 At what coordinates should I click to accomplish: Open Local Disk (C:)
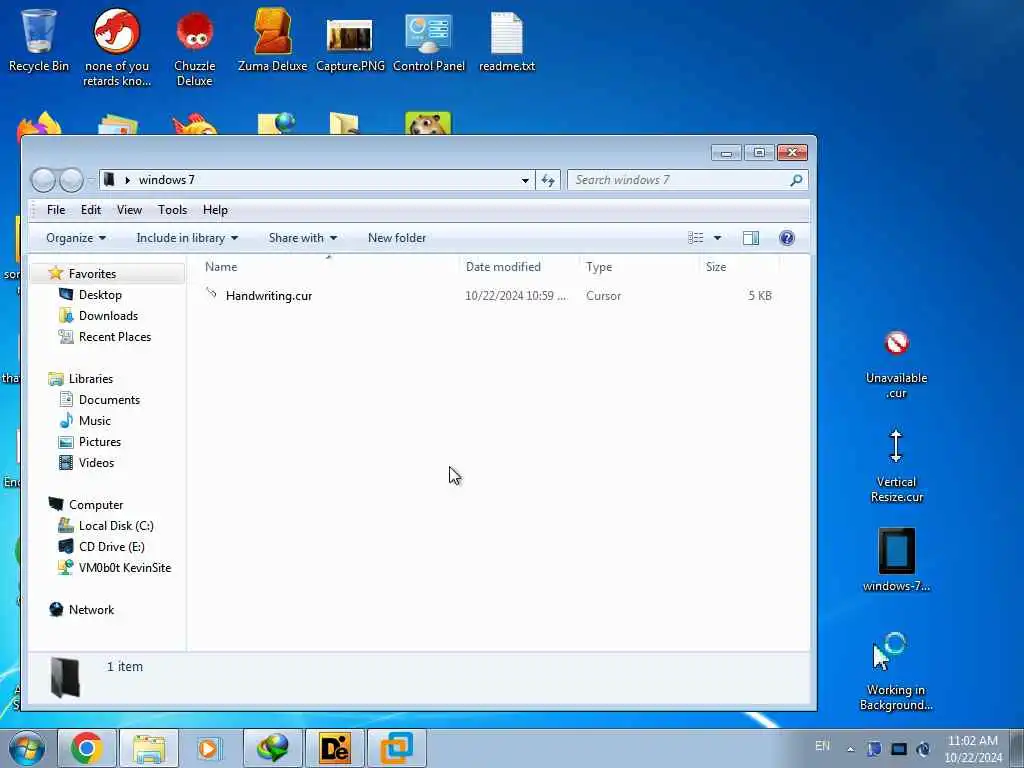coord(116,526)
